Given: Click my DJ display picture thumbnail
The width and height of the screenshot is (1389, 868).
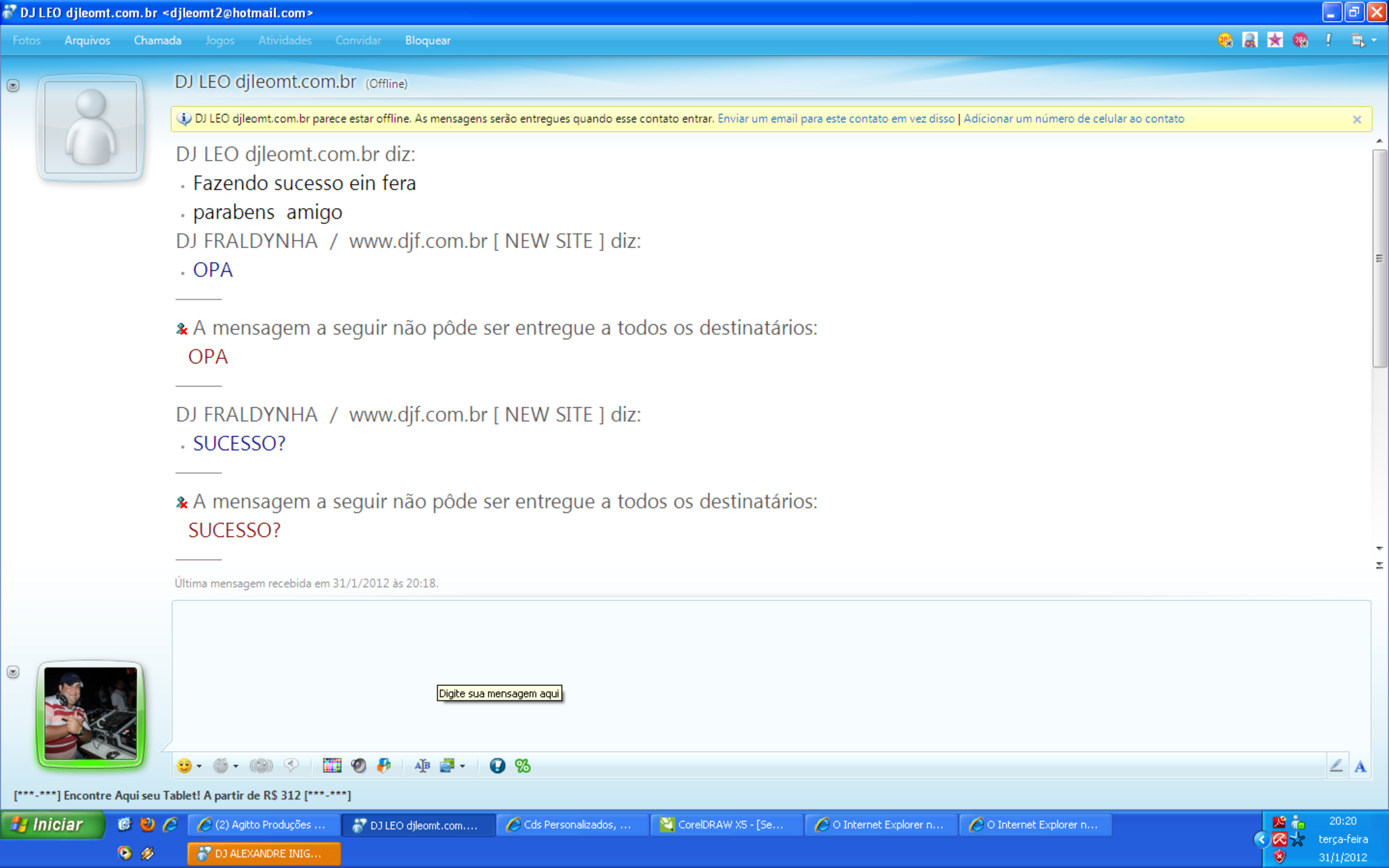Looking at the screenshot, I should (91, 714).
